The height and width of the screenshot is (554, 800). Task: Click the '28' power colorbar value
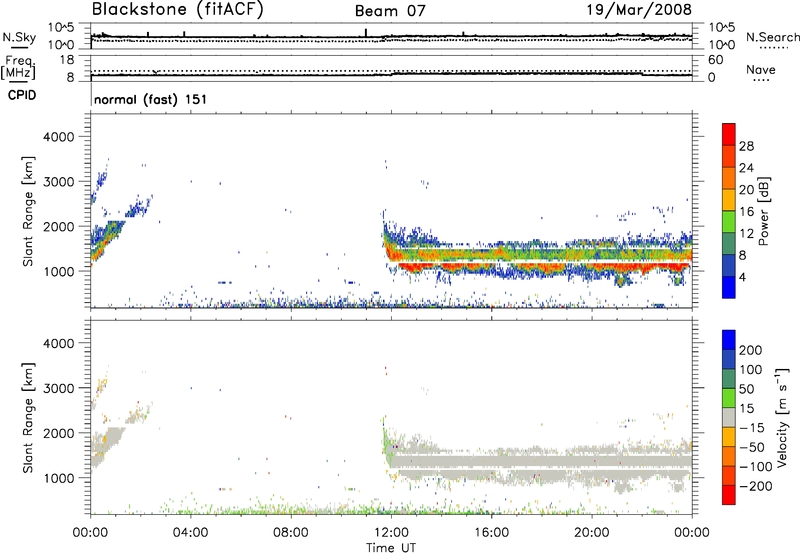click(x=746, y=146)
